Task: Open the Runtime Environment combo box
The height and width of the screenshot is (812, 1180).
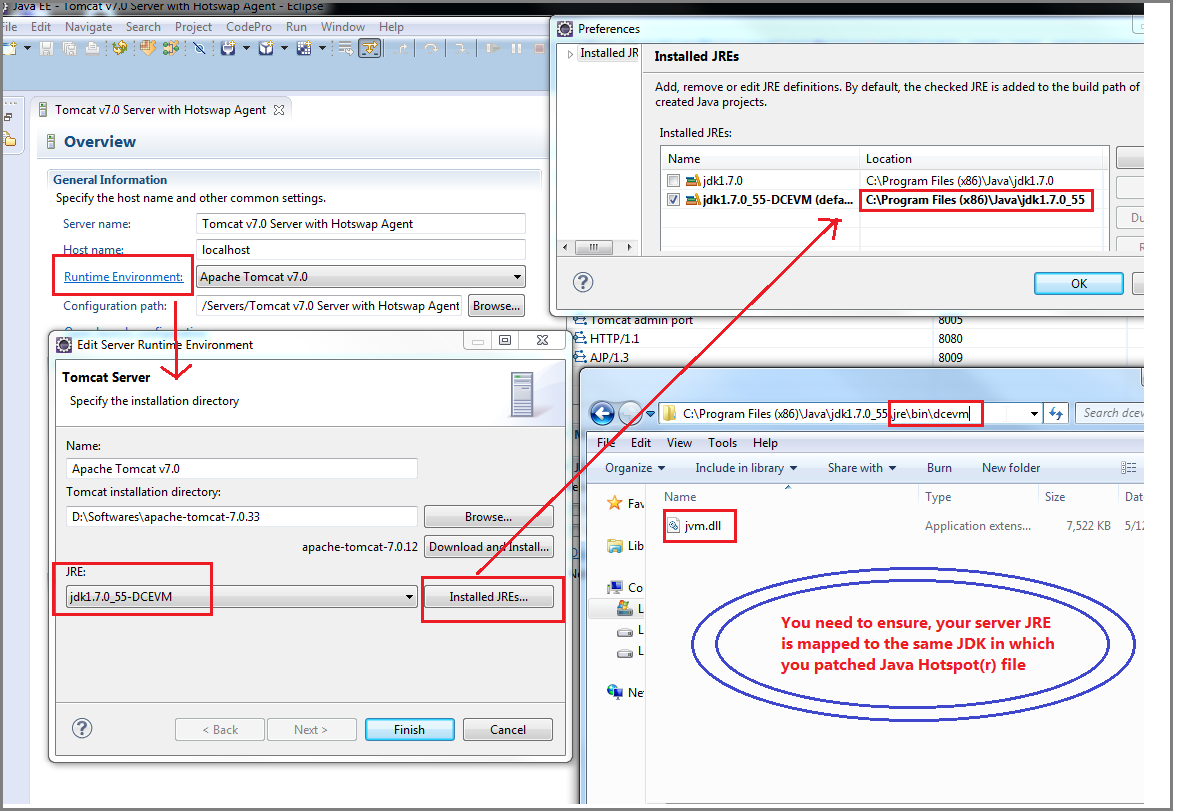Action: (x=360, y=276)
